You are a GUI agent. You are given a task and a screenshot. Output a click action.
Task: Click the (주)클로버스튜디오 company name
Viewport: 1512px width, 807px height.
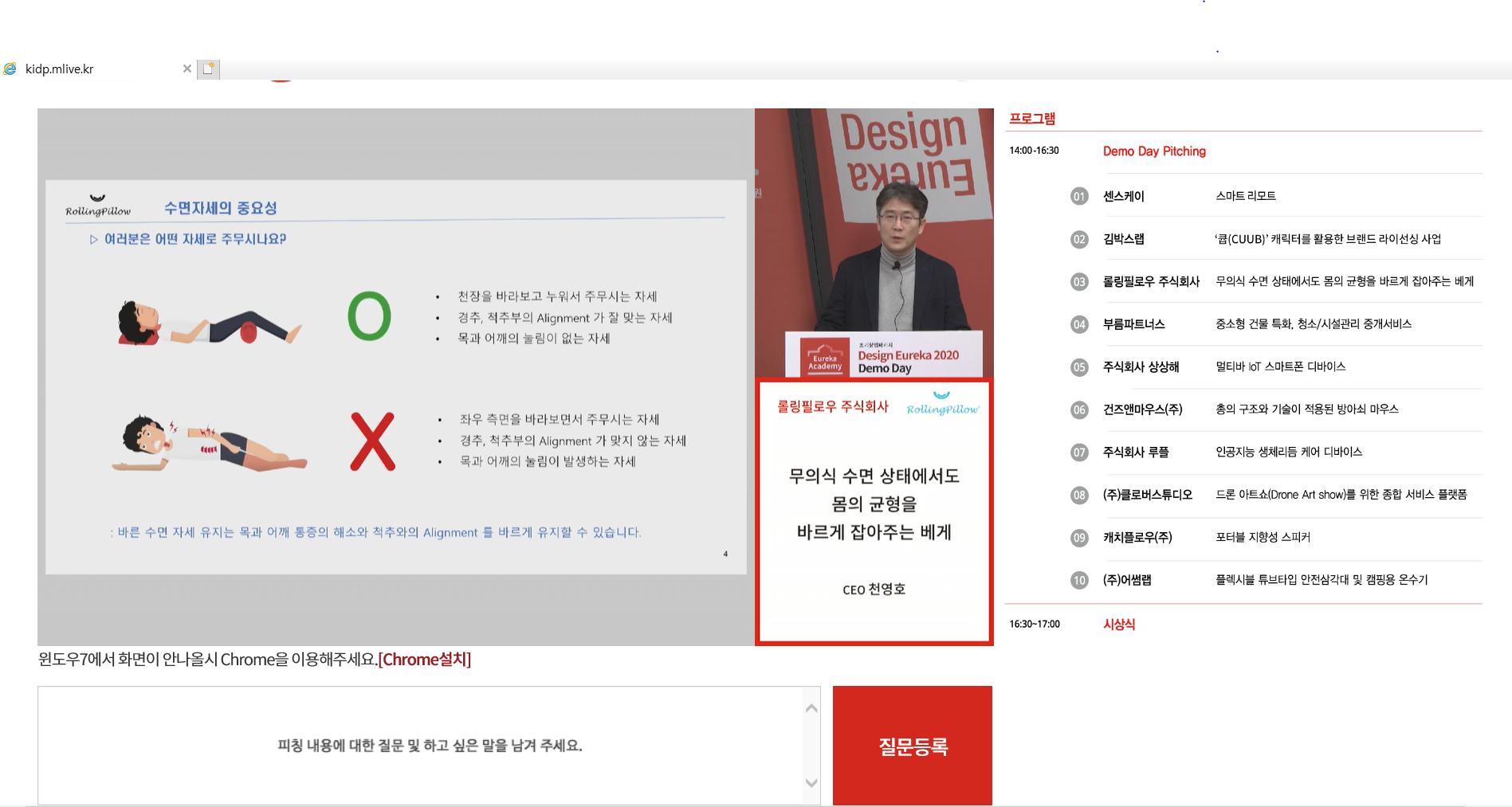[x=1148, y=495]
